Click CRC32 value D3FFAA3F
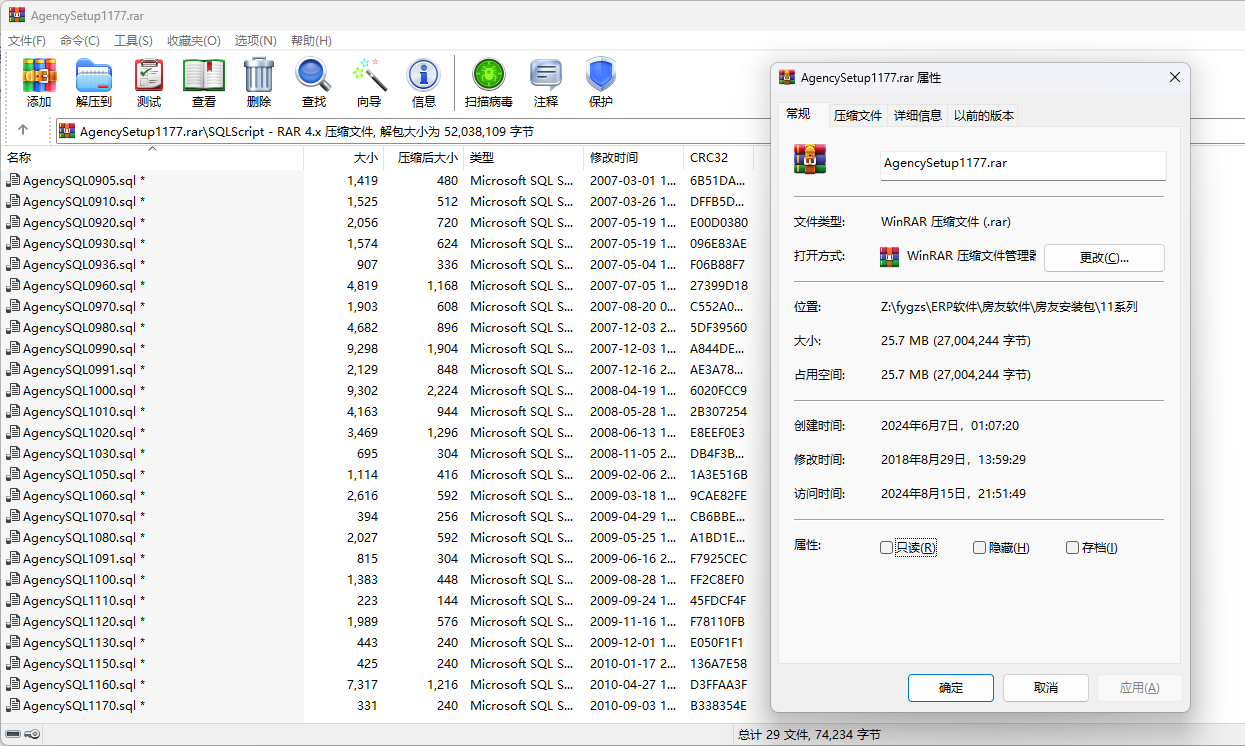 [x=719, y=685]
